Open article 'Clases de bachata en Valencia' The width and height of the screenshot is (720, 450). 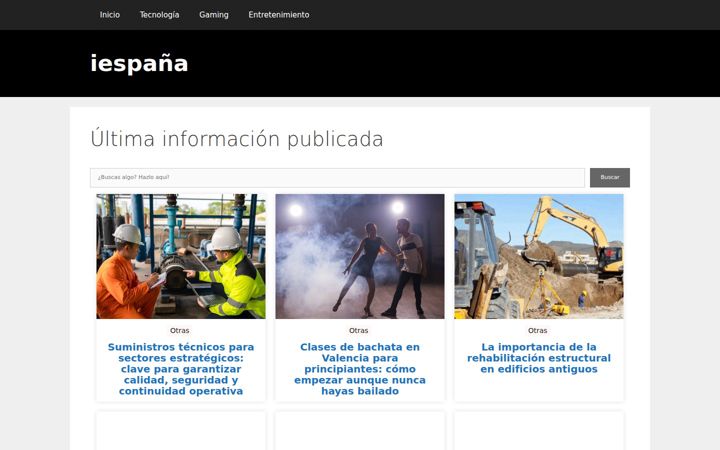360,369
